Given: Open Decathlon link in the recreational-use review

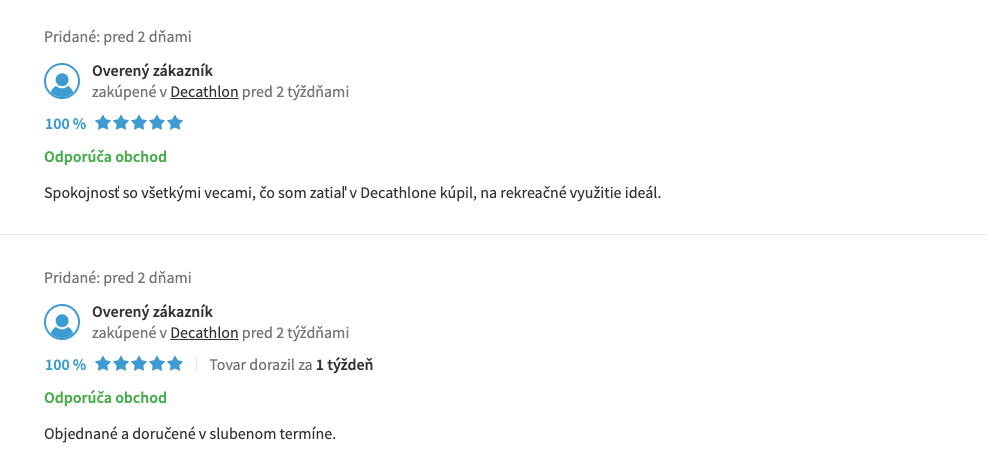Looking at the screenshot, I should point(204,92).
